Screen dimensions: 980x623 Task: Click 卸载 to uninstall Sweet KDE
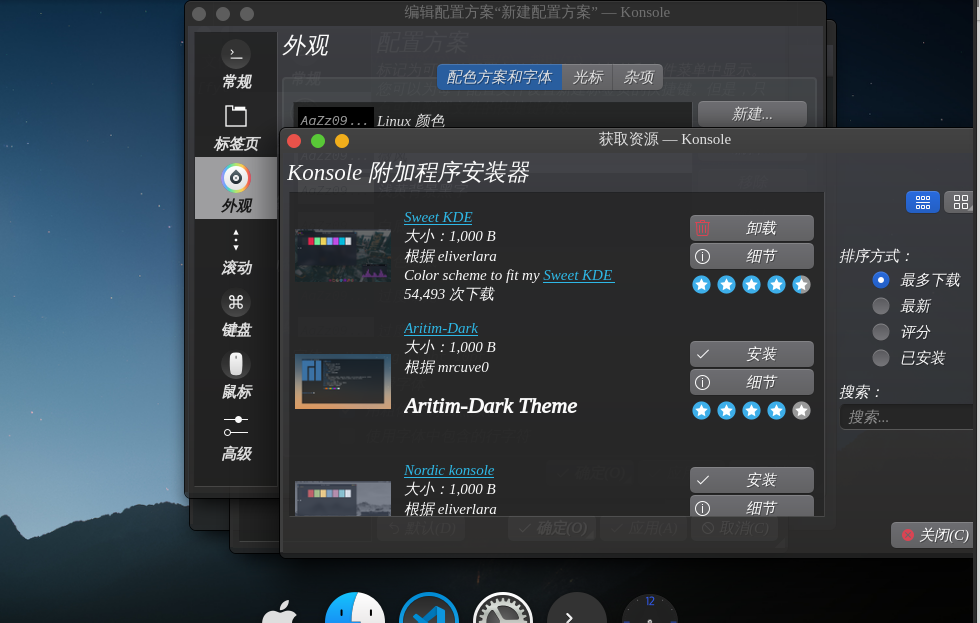pos(752,228)
